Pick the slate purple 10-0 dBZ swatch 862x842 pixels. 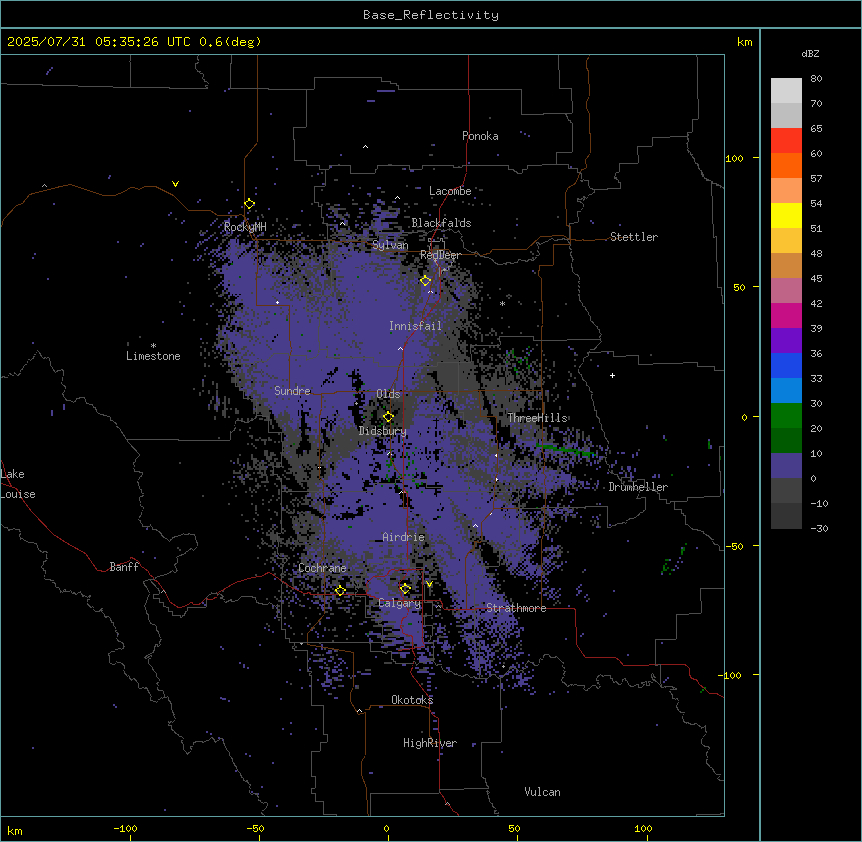pos(786,466)
